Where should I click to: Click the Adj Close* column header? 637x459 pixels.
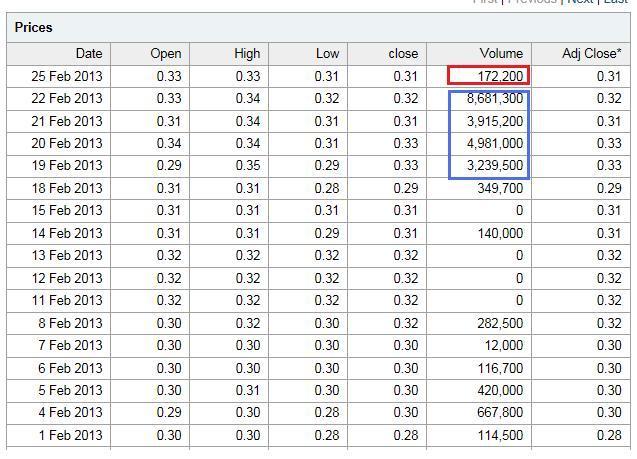click(x=581, y=54)
